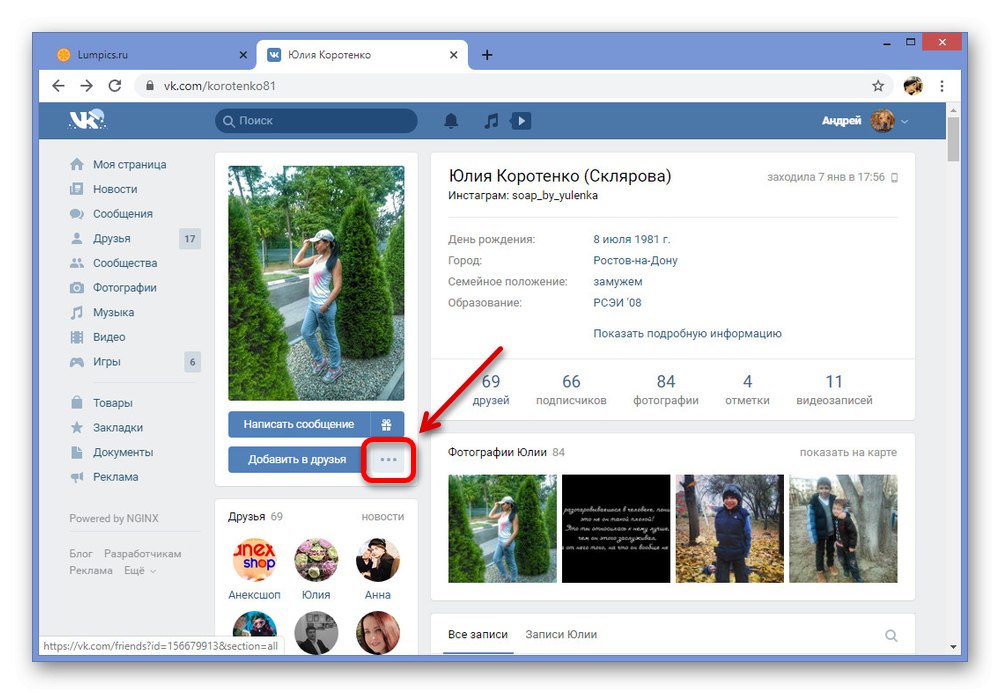This screenshot has width=1000, height=694.
Task: Click the wall search magnifier icon
Action: [x=891, y=635]
